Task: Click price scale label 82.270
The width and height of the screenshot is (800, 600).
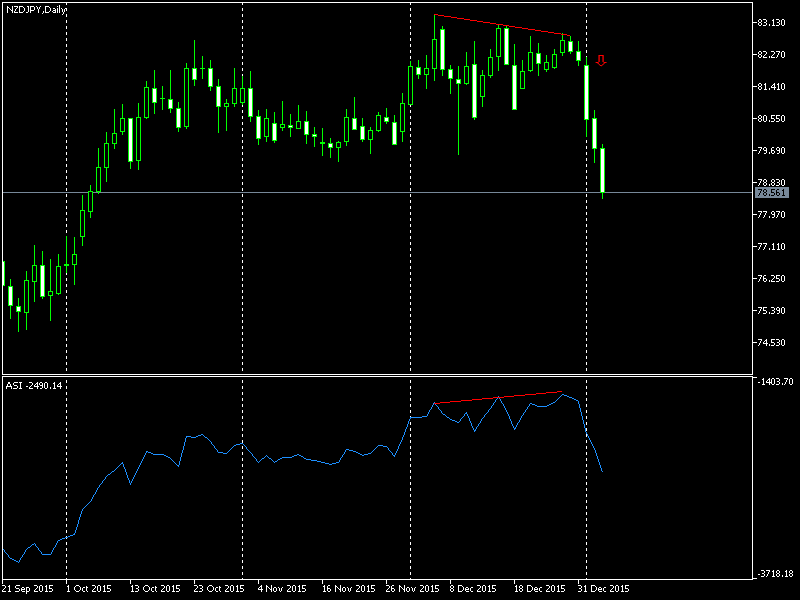Action: [771, 55]
